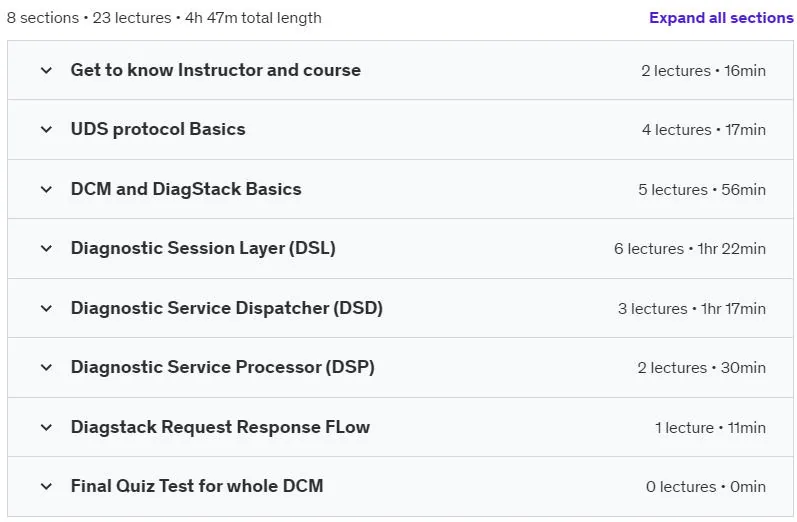Expand chevron beside DCM and DiagStack Basics
This screenshot has height=522, width=797.
coord(46,190)
